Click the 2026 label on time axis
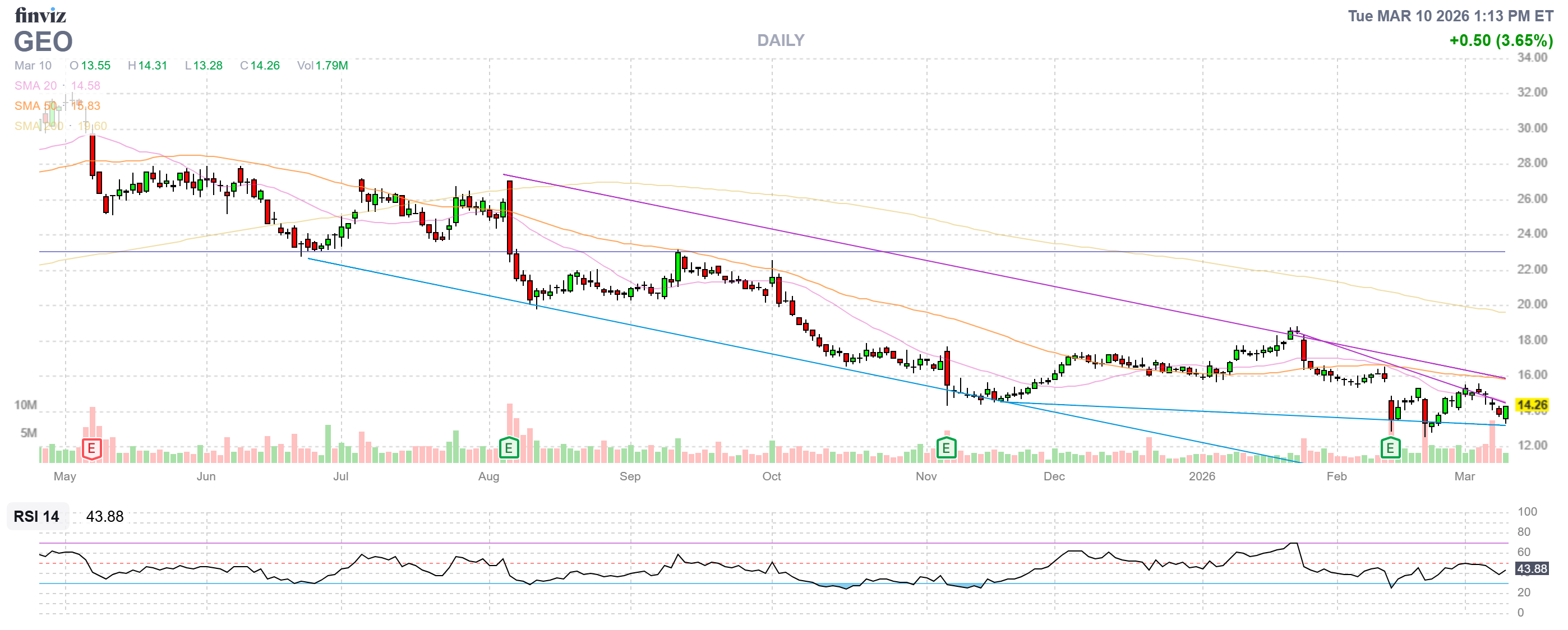This screenshot has width=1568, height=630. tap(1202, 476)
